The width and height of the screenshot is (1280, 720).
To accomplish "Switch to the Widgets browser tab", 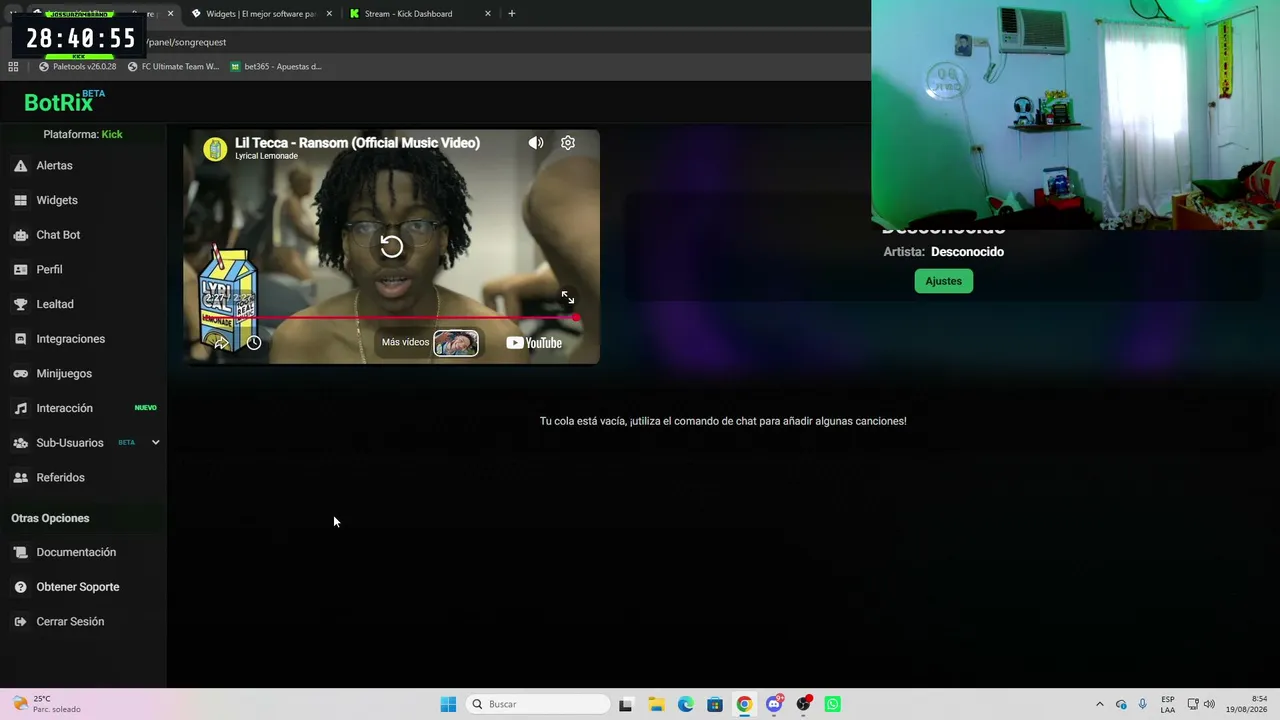I will pos(258,14).
